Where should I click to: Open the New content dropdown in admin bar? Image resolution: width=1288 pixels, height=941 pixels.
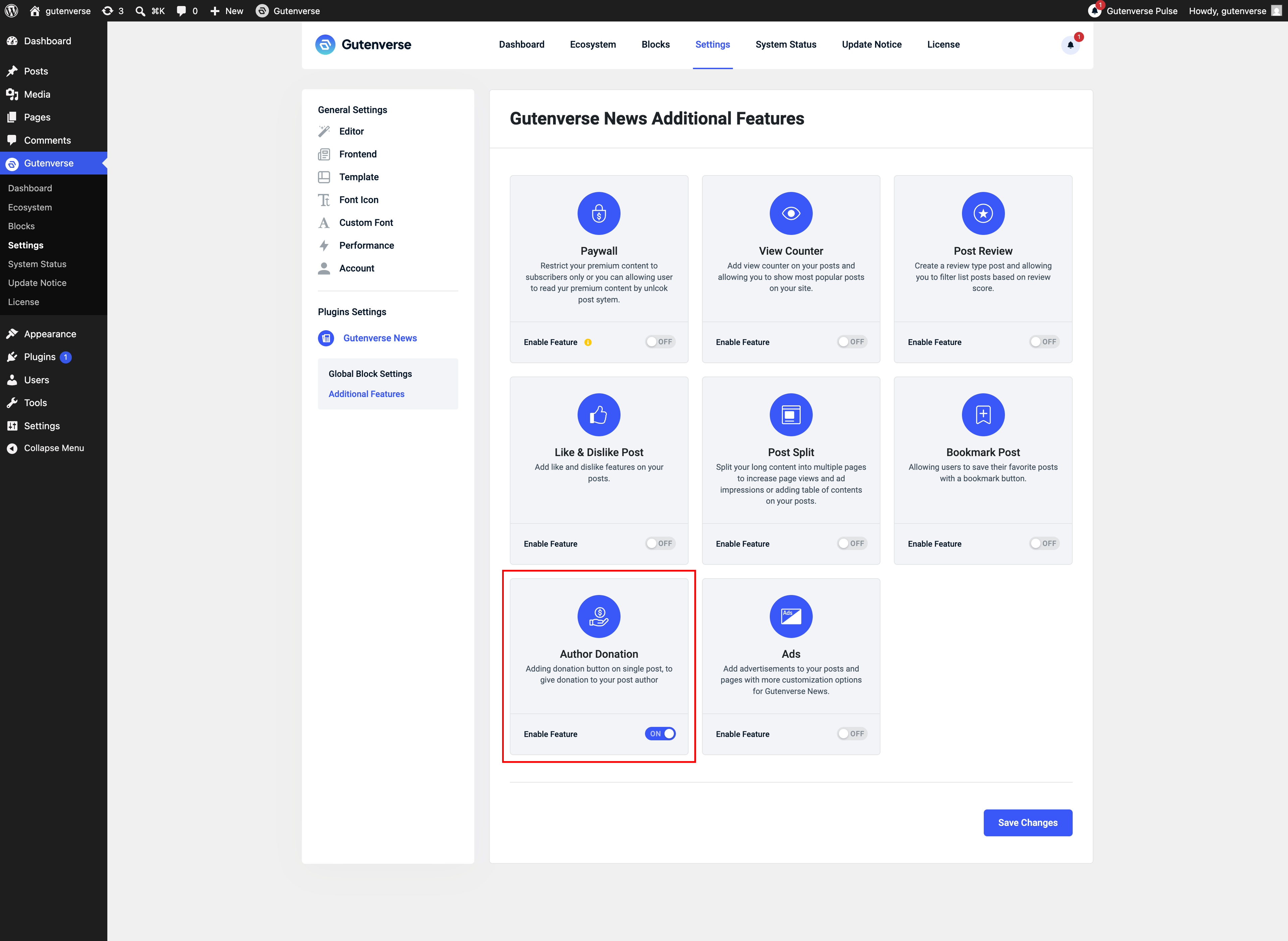tap(226, 11)
